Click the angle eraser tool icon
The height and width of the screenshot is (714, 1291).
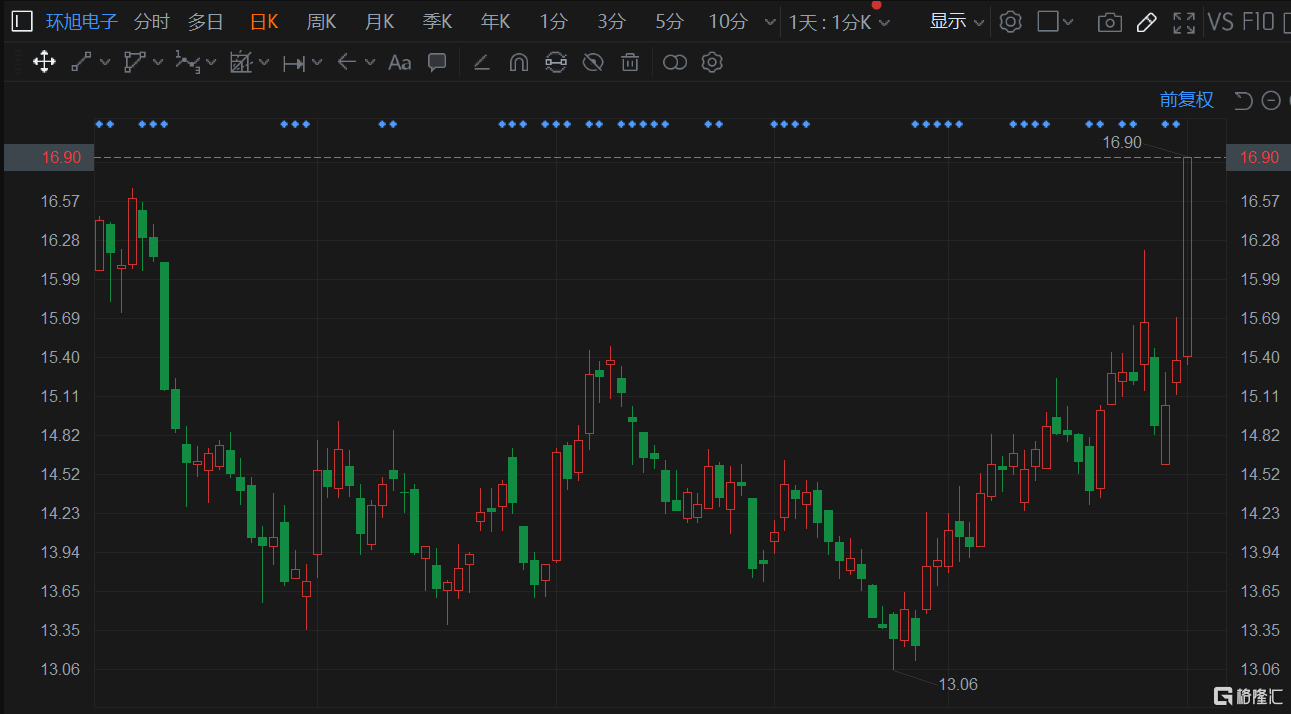481,62
